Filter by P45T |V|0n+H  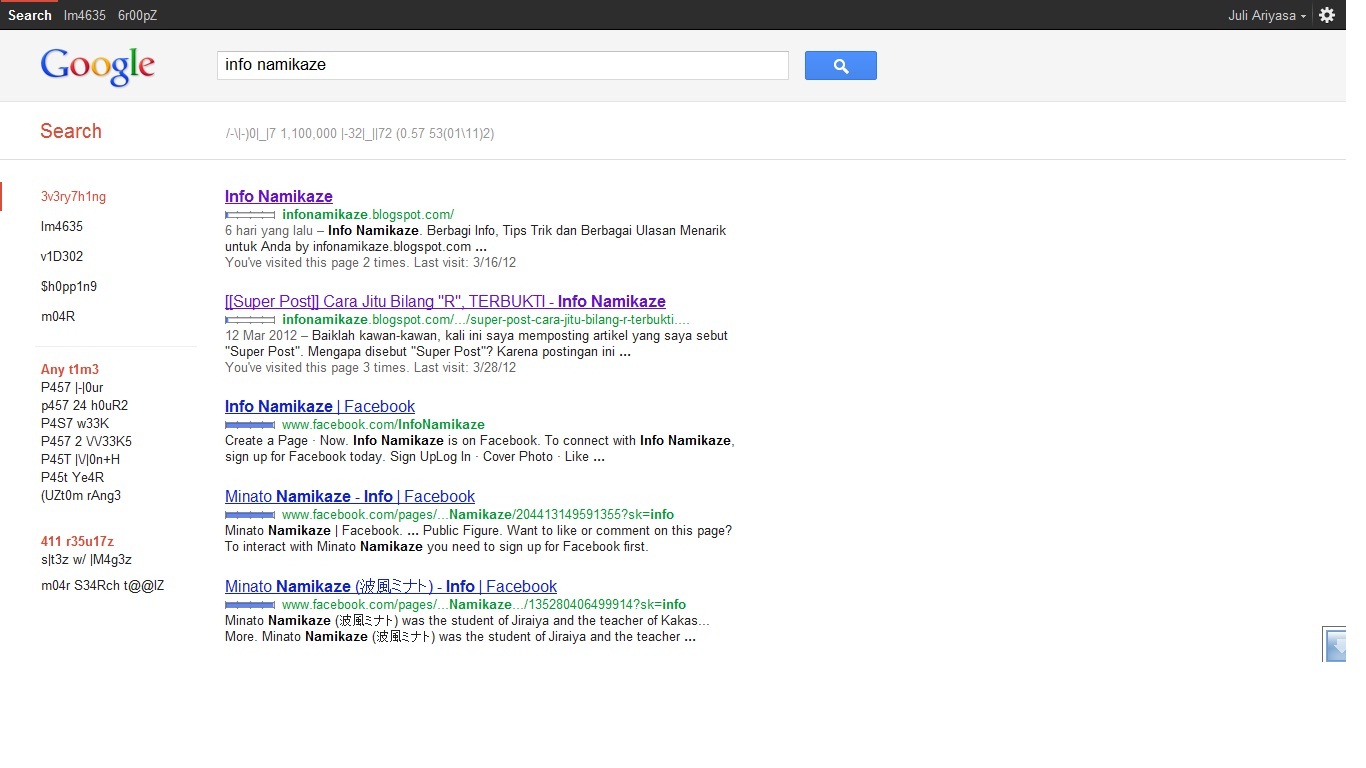[x=80, y=460]
